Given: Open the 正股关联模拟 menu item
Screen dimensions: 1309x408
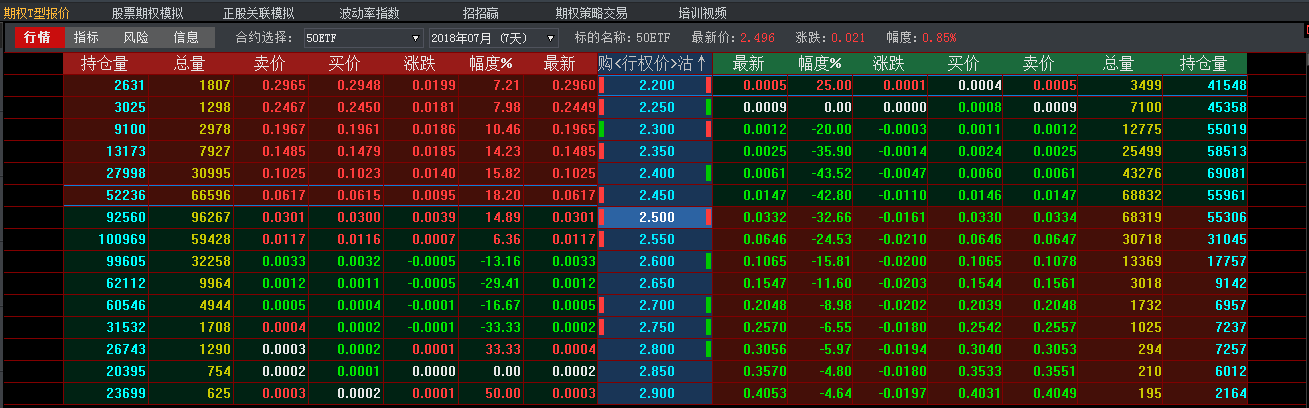Looking at the screenshot, I should 258,13.
